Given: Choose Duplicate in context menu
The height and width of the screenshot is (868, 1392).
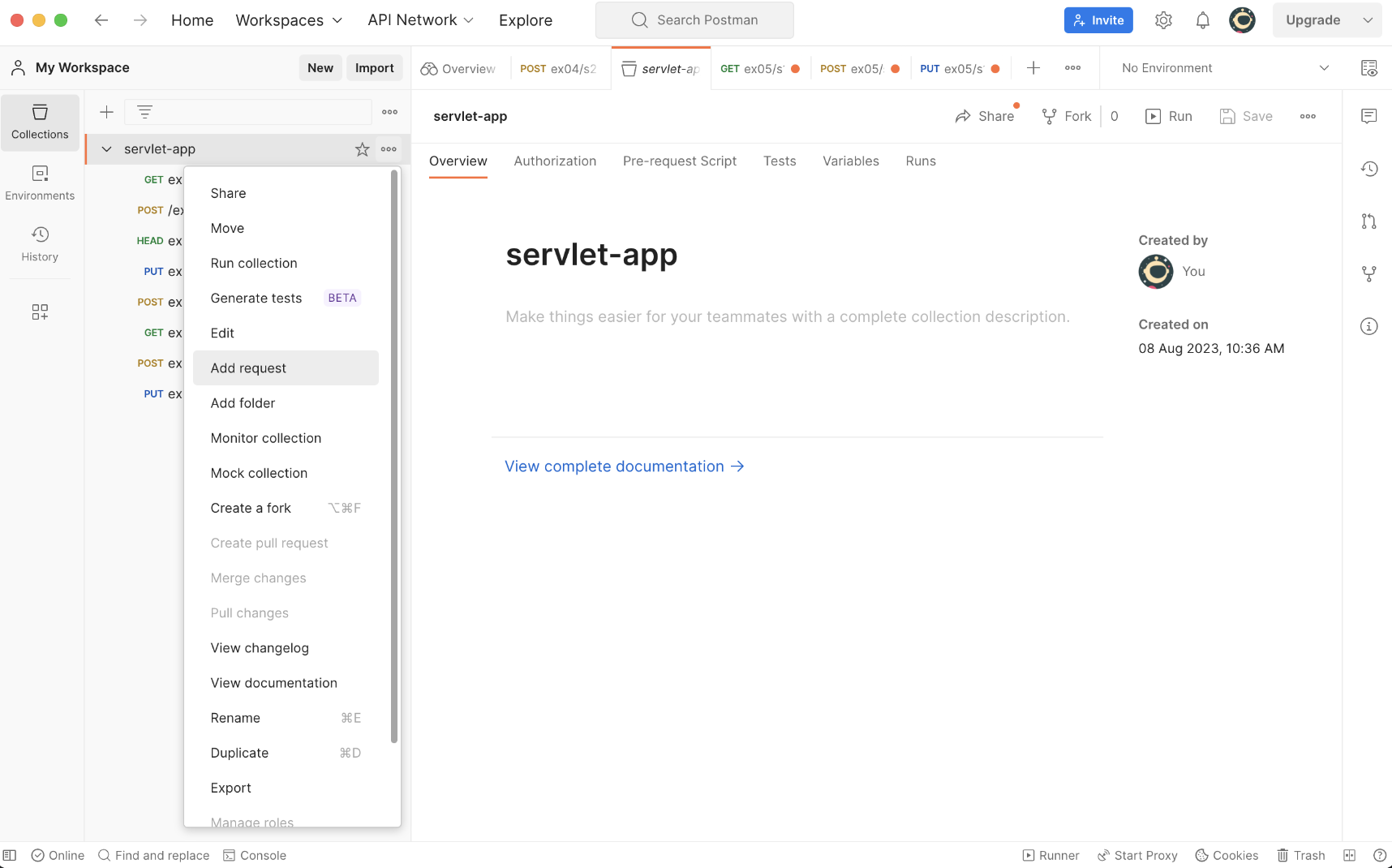Looking at the screenshot, I should 286,754.
